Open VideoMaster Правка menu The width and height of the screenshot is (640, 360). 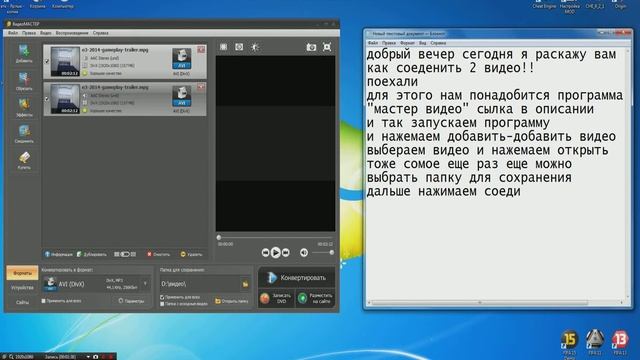29,33
